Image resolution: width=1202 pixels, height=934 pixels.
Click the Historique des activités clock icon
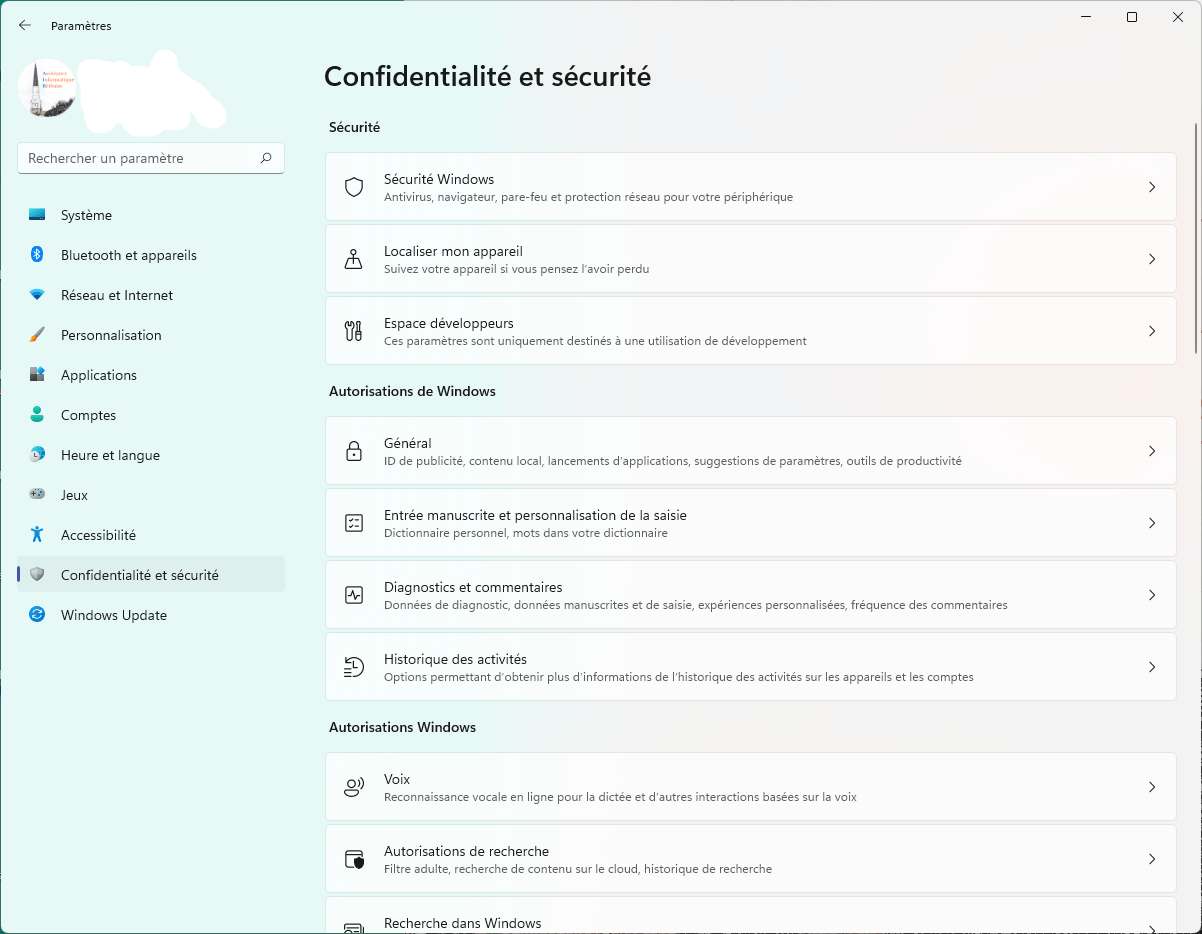[354, 666]
